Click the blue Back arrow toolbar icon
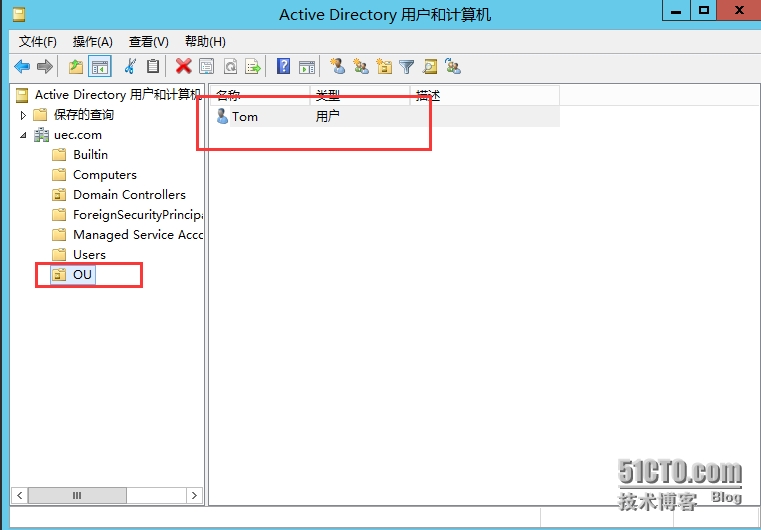This screenshot has width=761, height=530. click(x=22, y=66)
